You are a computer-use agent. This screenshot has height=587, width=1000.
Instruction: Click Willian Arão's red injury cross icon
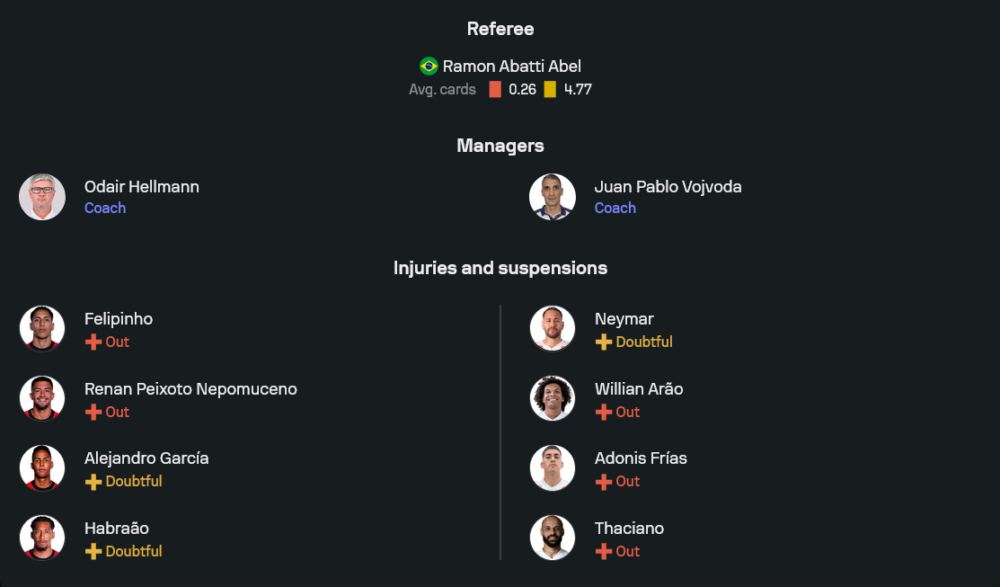click(603, 412)
